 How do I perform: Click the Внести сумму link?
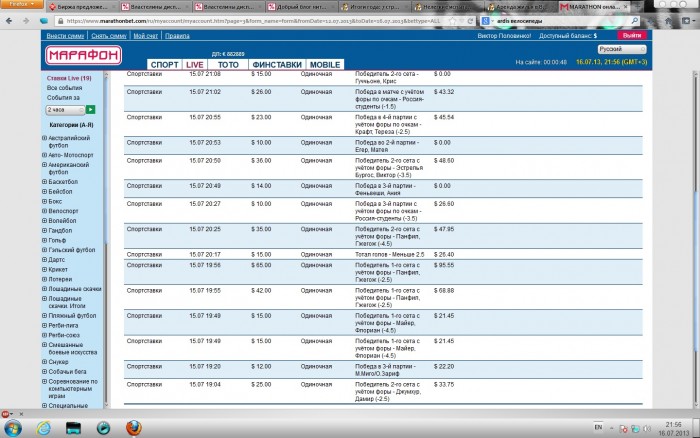tap(65, 36)
